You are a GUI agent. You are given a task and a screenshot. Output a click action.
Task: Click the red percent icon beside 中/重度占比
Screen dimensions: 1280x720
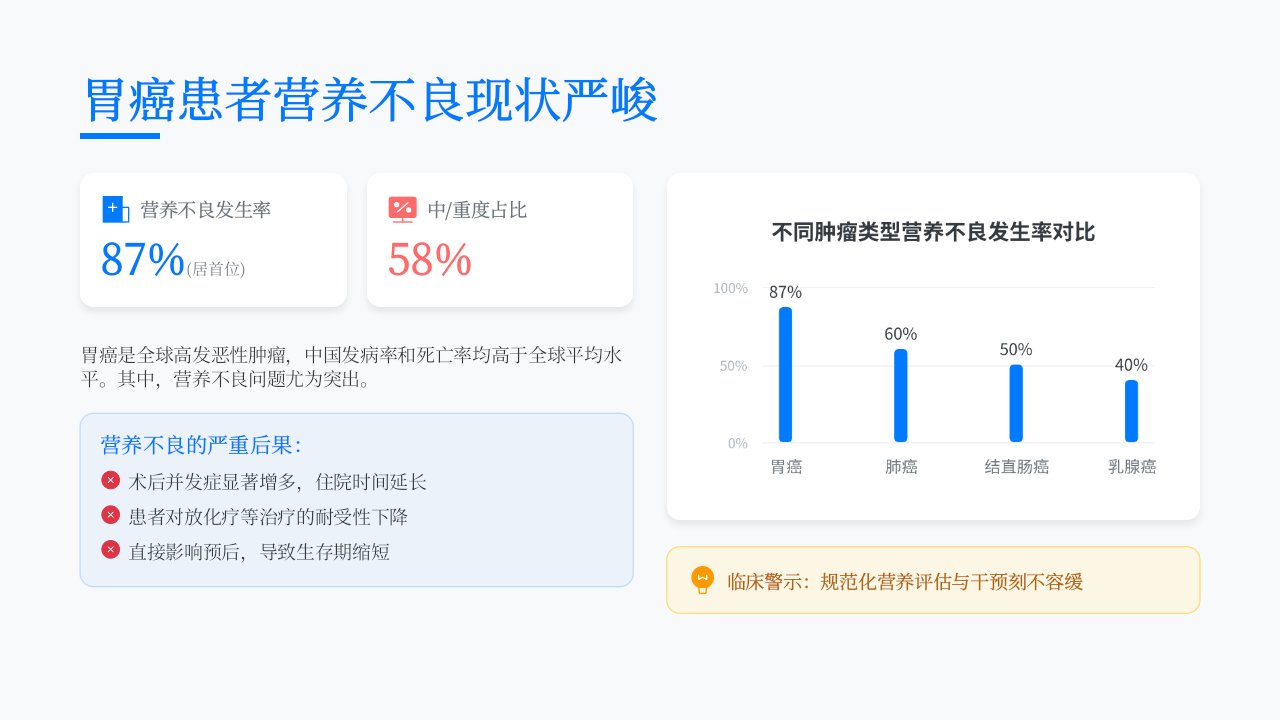click(x=402, y=209)
